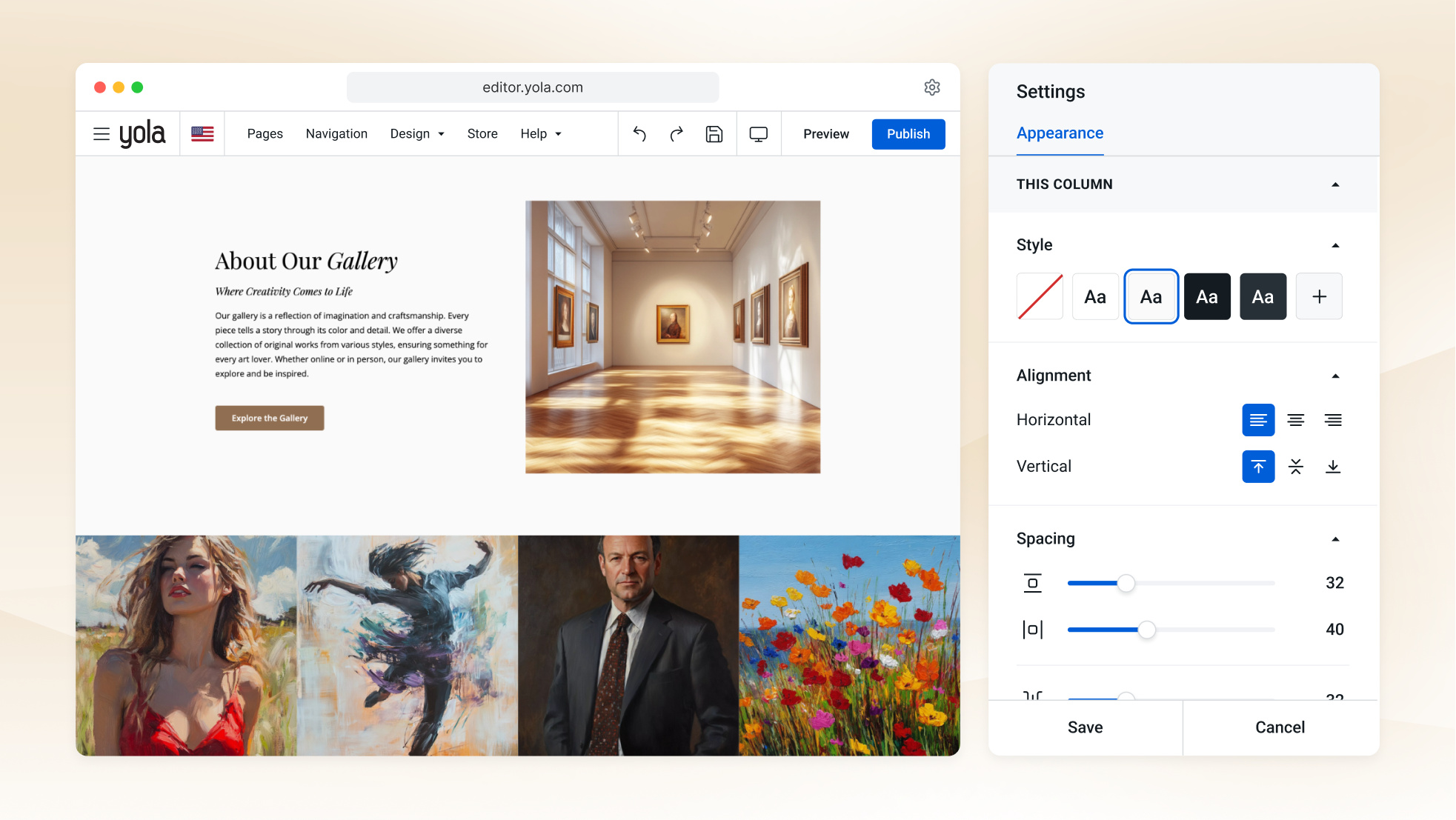Open the Help dropdown menu

tap(541, 134)
